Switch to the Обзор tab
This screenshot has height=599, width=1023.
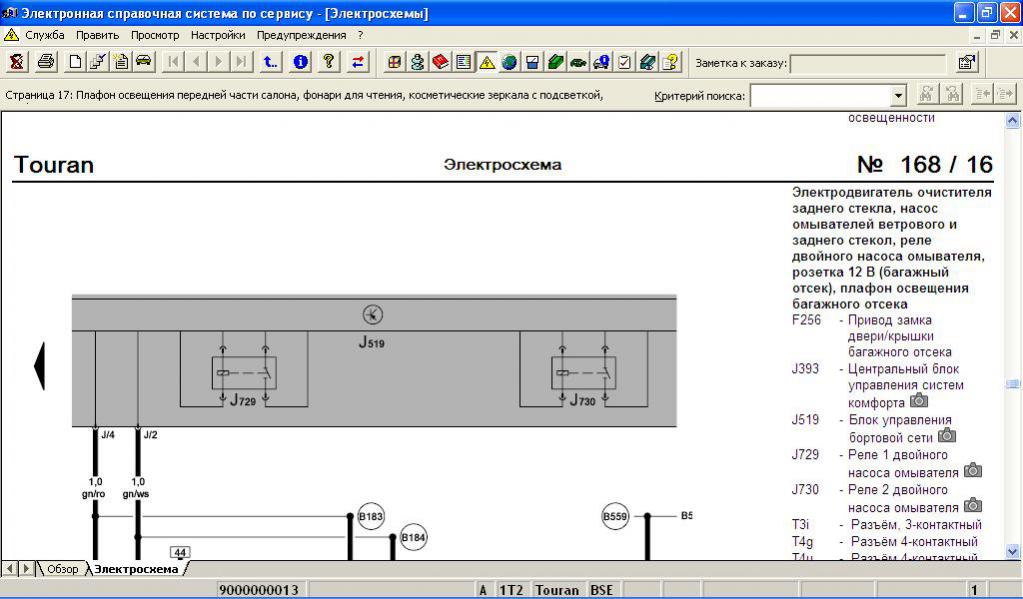tap(62, 569)
